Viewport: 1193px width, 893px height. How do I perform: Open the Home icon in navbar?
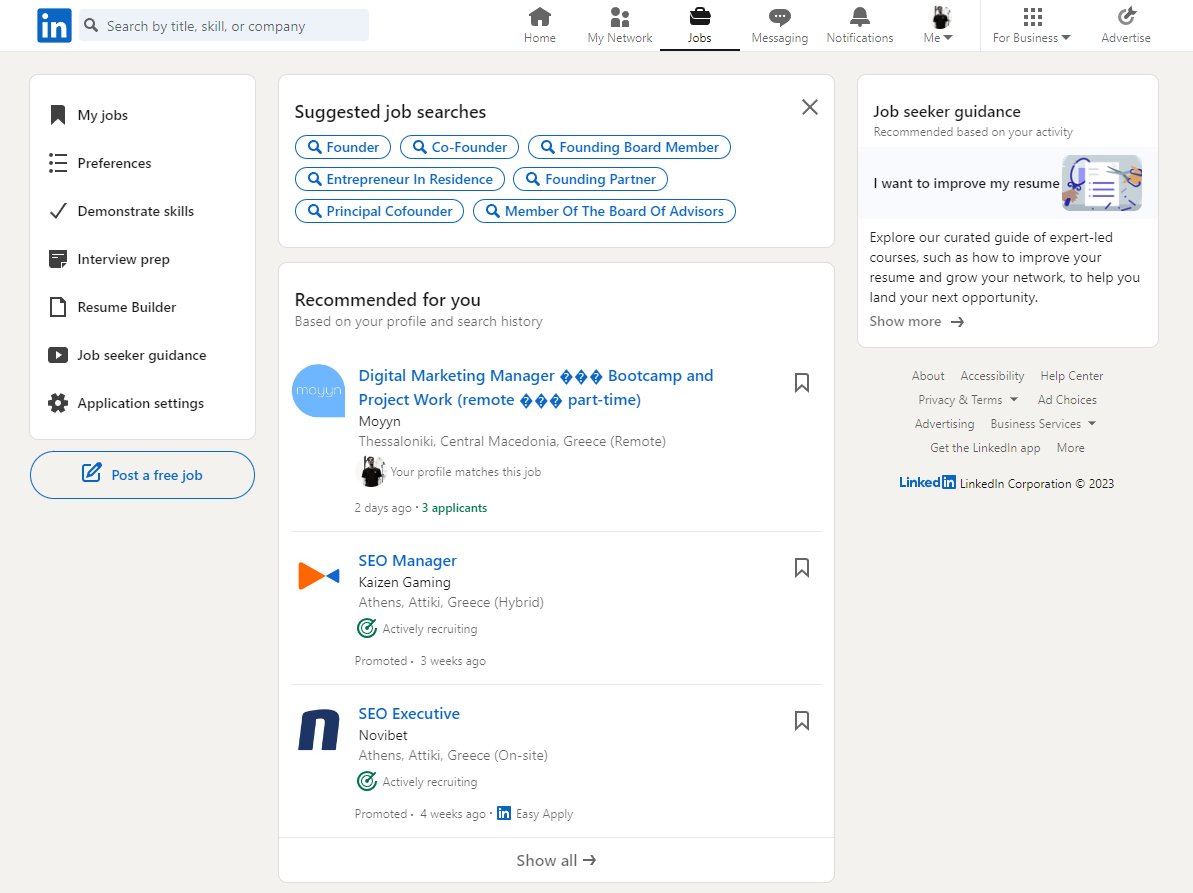coord(540,17)
